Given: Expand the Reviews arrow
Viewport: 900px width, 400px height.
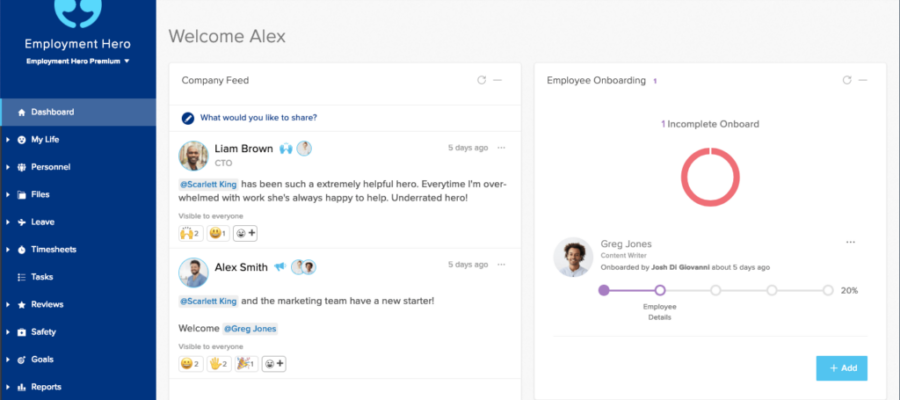Looking at the screenshot, I should (8, 305).
